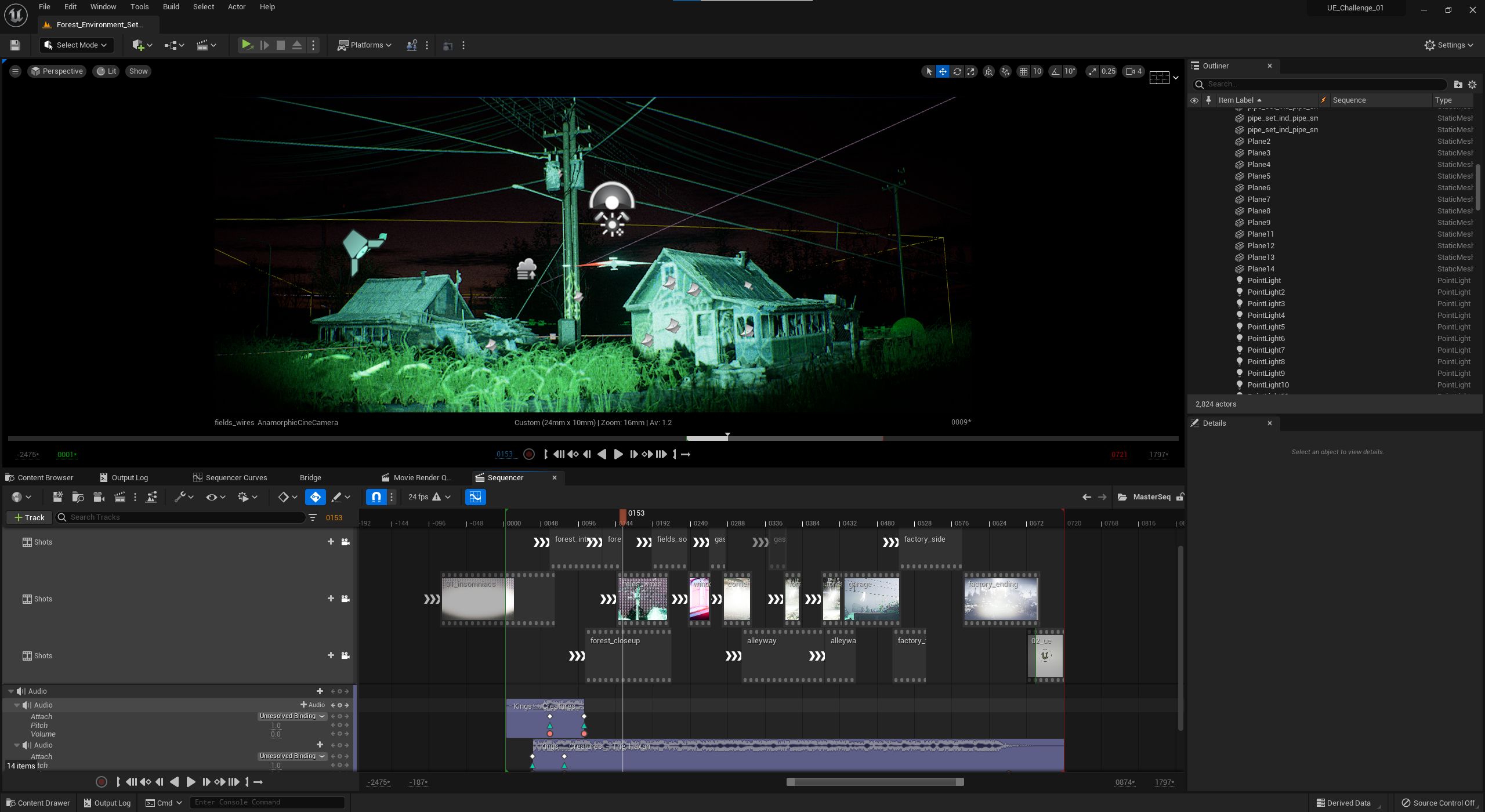Toggle the MasterSeq lock icon
Viewport: 1485px width, 812px height.
click(x=1179, y=497)
